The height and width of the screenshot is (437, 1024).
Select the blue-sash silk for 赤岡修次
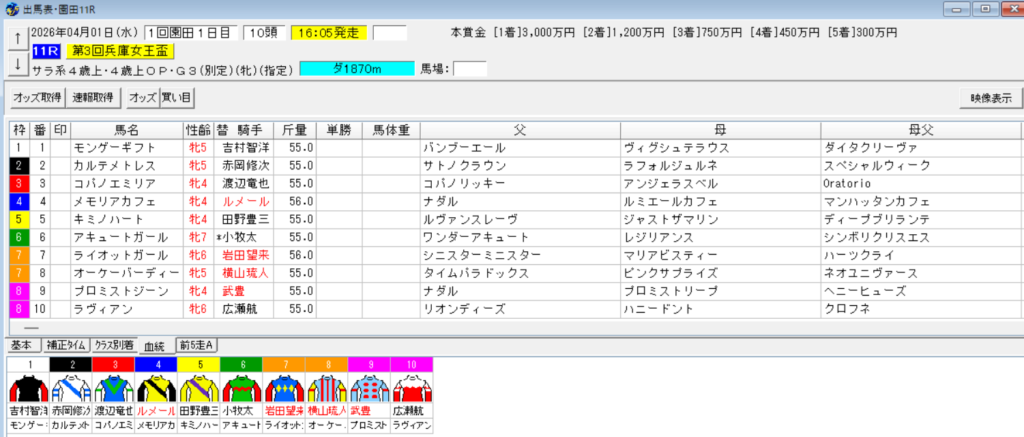coord(71,386)
